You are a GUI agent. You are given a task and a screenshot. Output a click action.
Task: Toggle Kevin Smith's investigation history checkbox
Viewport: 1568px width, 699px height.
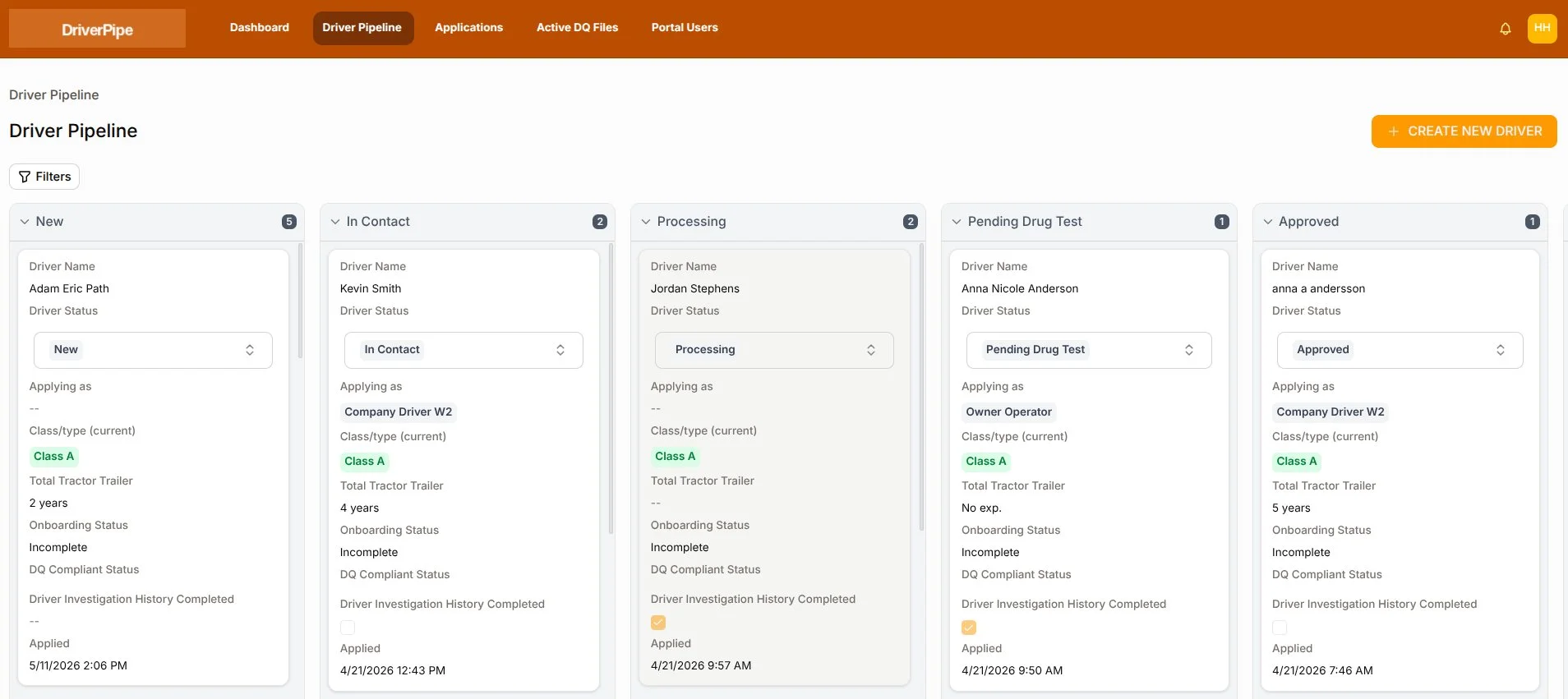click(348, 628)
